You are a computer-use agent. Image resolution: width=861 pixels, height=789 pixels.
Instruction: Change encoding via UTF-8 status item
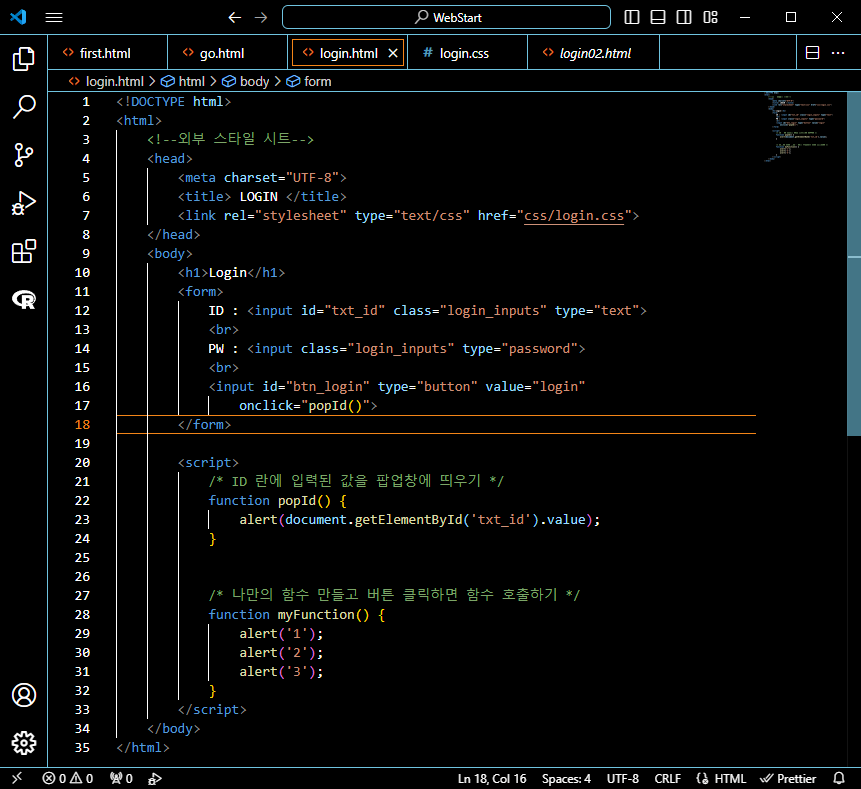(x=623, y=779)
